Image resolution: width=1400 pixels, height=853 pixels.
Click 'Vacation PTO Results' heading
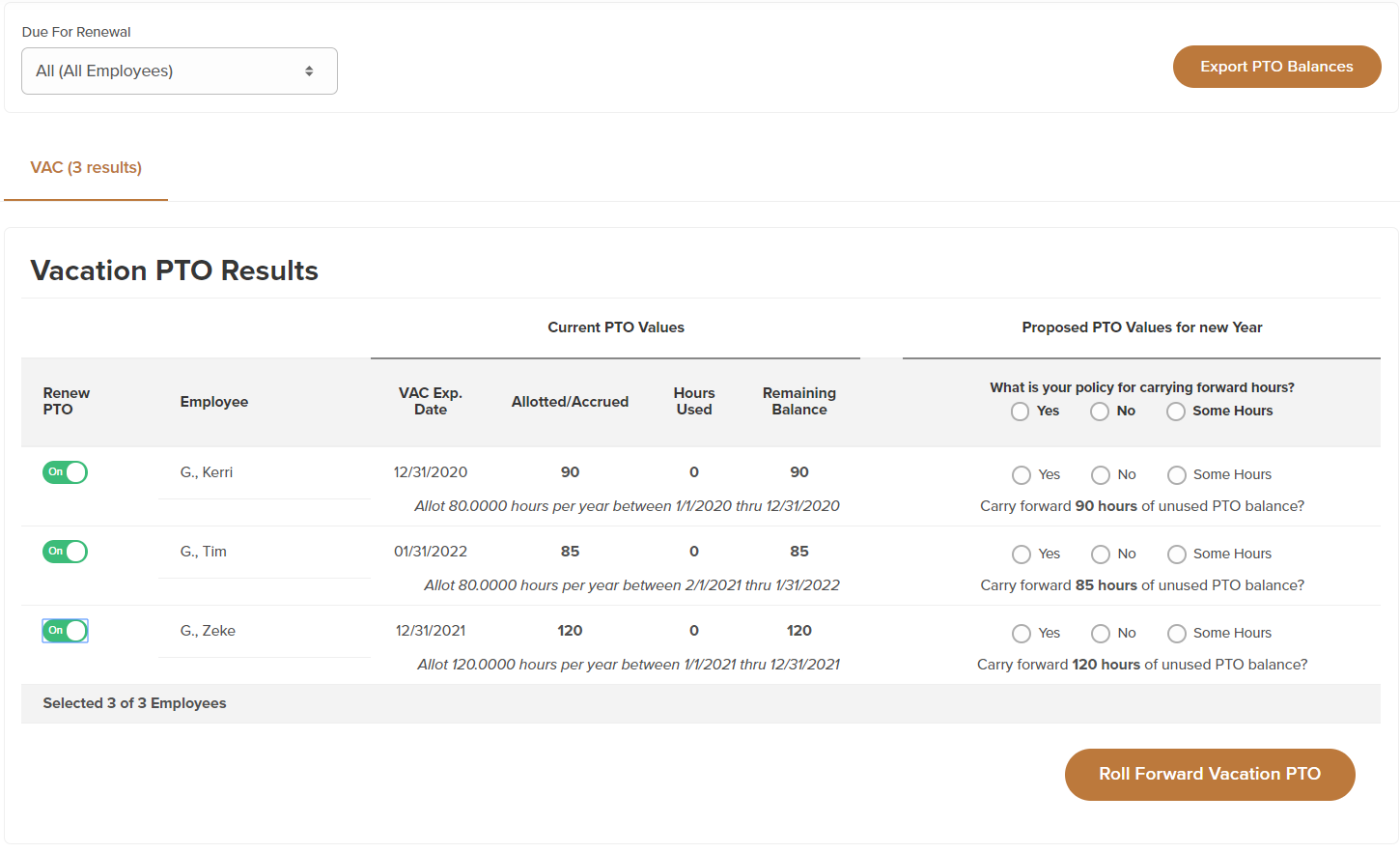pyautogui.click(x=175, y=270)
